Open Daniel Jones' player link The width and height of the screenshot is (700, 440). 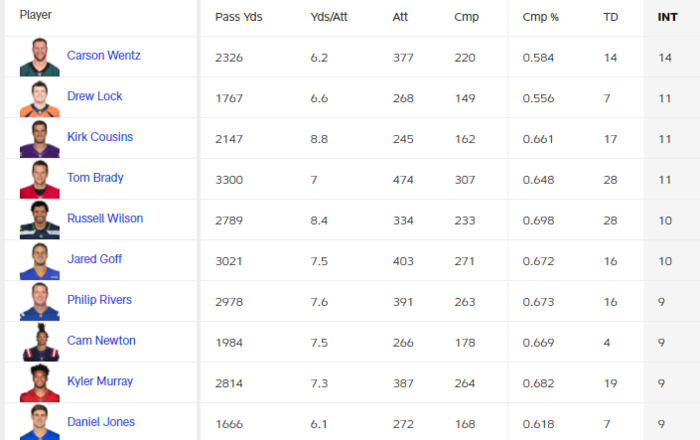(101, 422)
